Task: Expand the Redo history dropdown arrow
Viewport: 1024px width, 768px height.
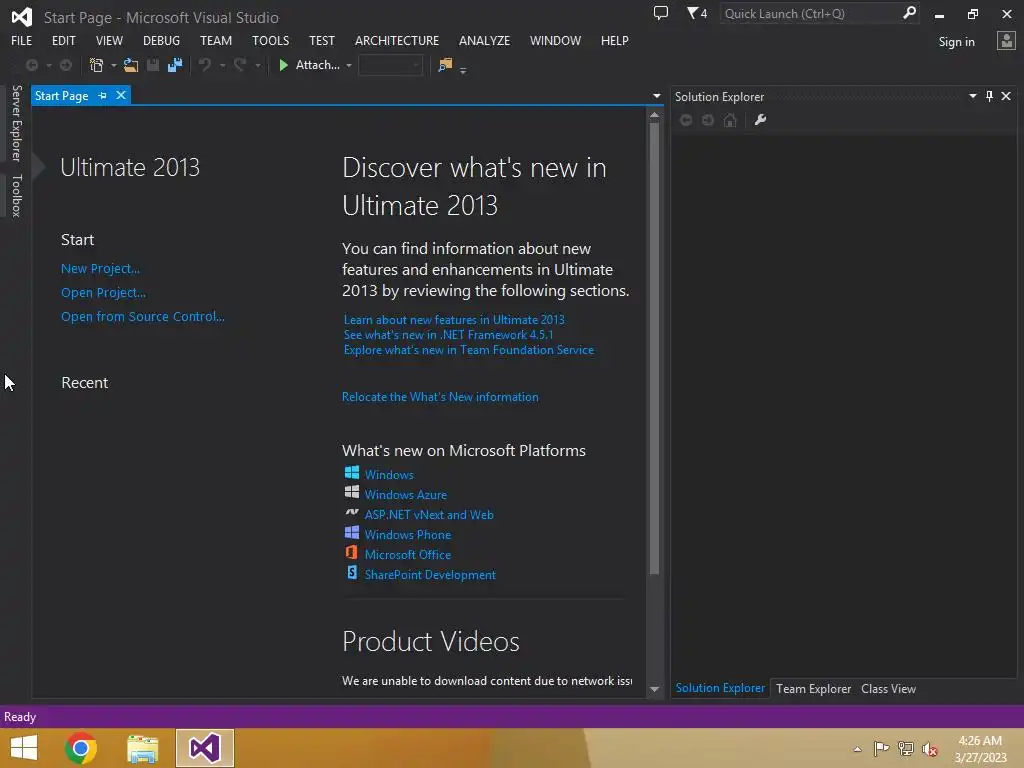Action: 258,65
